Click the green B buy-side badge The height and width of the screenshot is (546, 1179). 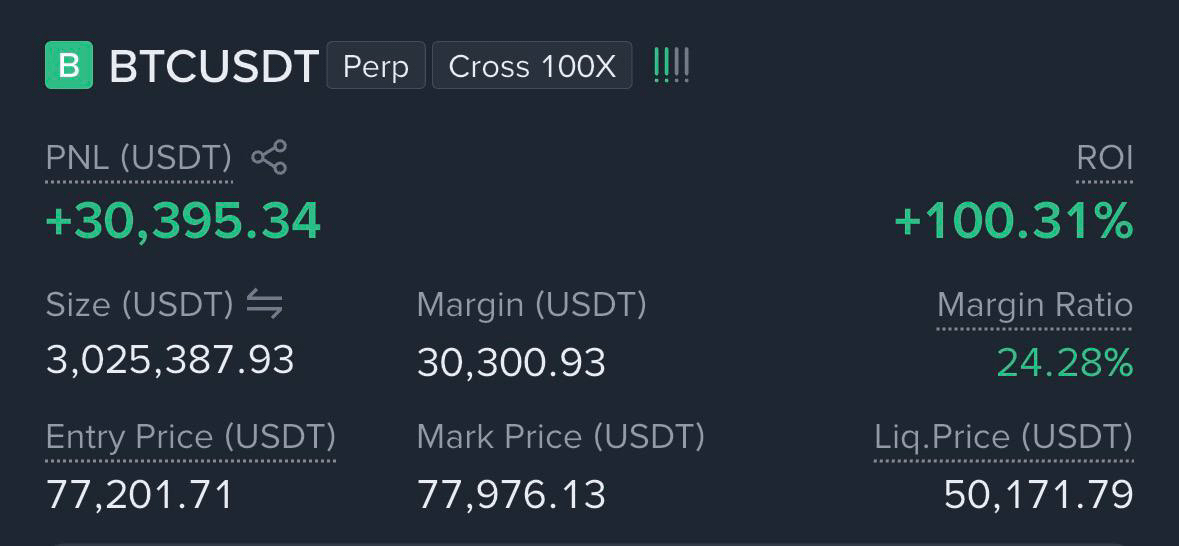tap(69, 65)
